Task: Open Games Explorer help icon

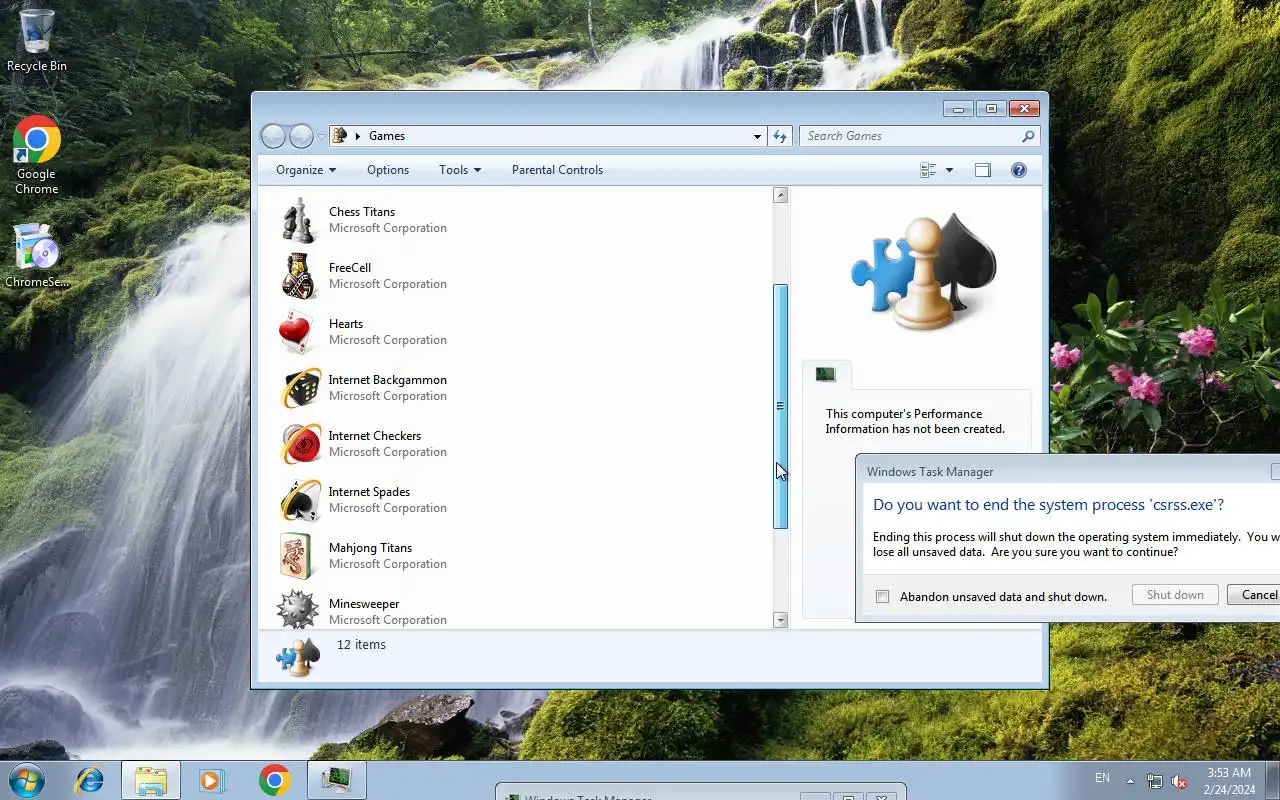Action: click(1019, 170)
